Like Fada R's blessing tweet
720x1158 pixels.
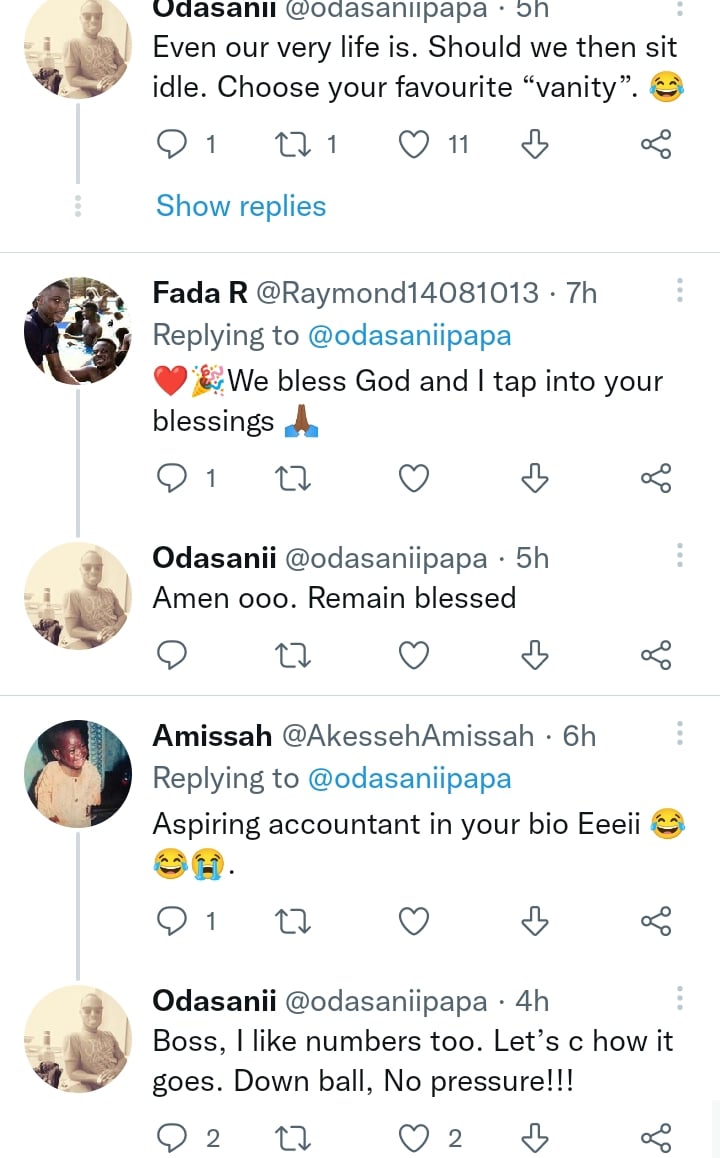(x=413, y=480)
